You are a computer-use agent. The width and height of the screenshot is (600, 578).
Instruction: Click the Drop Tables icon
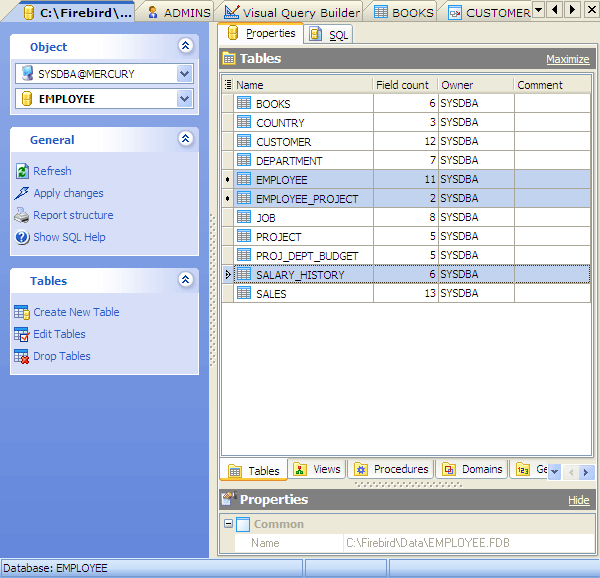click(x=22, y=356)
